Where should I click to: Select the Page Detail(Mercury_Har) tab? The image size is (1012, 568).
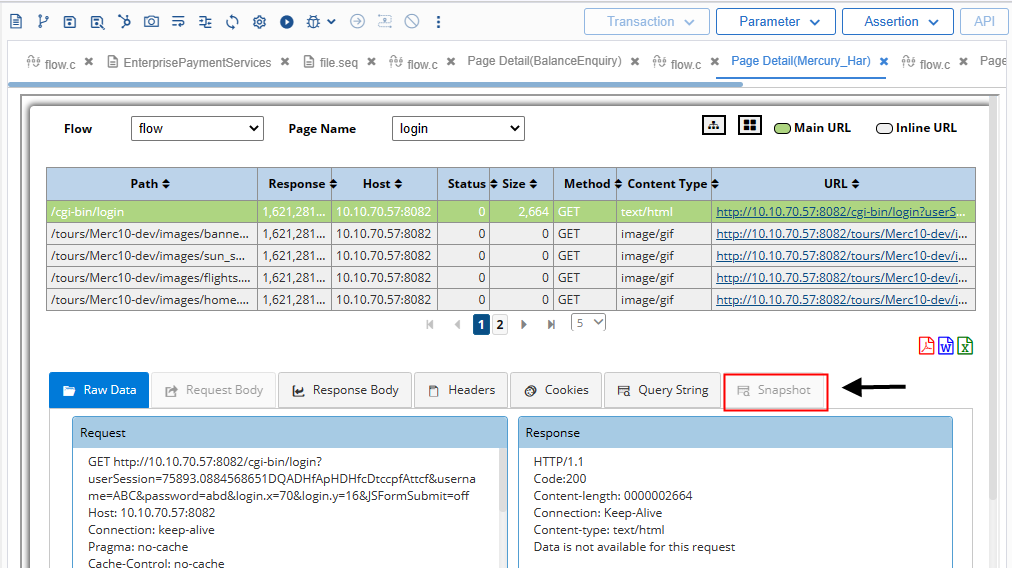coord(800,61)
